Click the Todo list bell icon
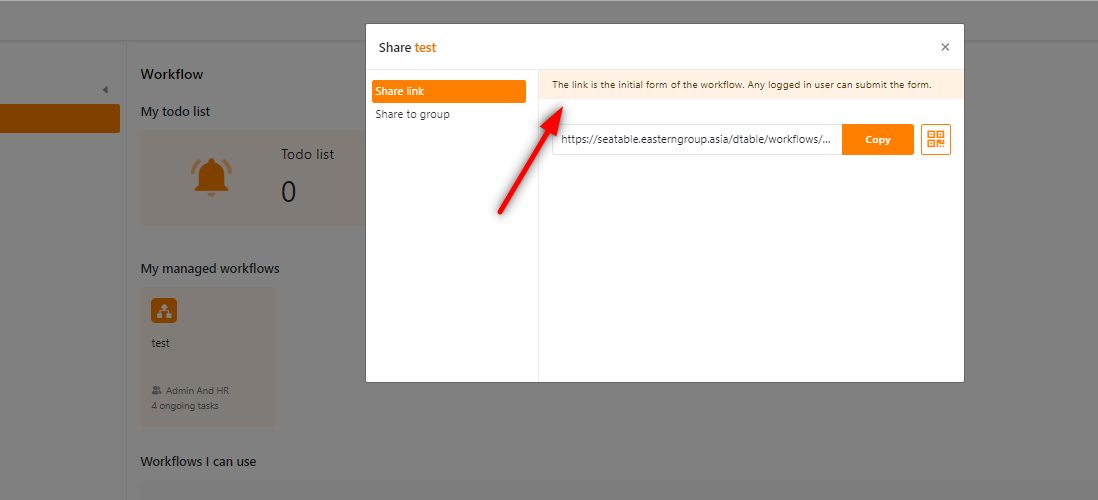 click(211, 176)
